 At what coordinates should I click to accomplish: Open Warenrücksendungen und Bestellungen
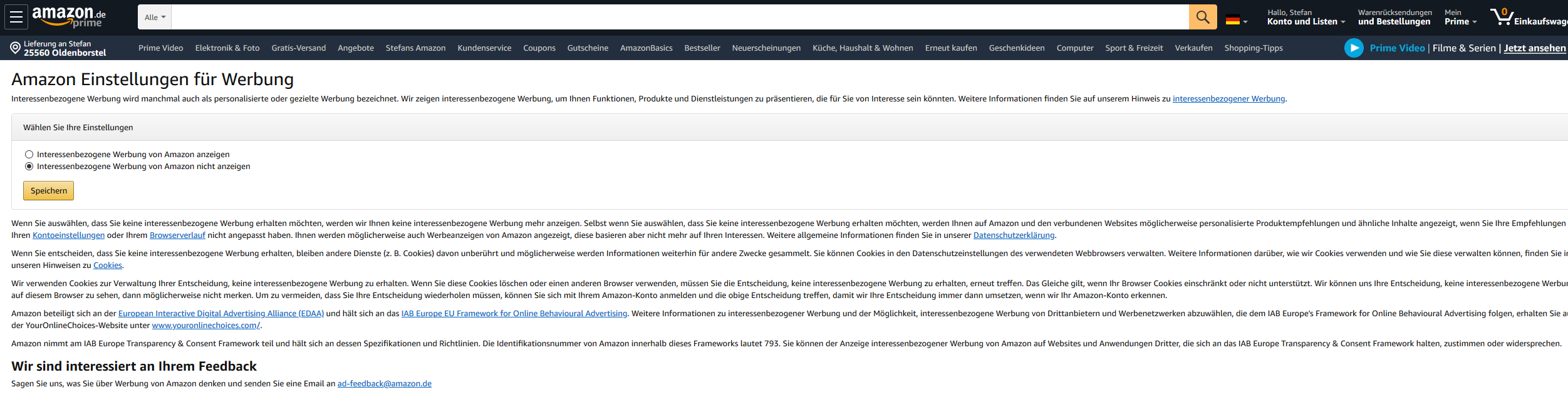[x=1394, y=17]
